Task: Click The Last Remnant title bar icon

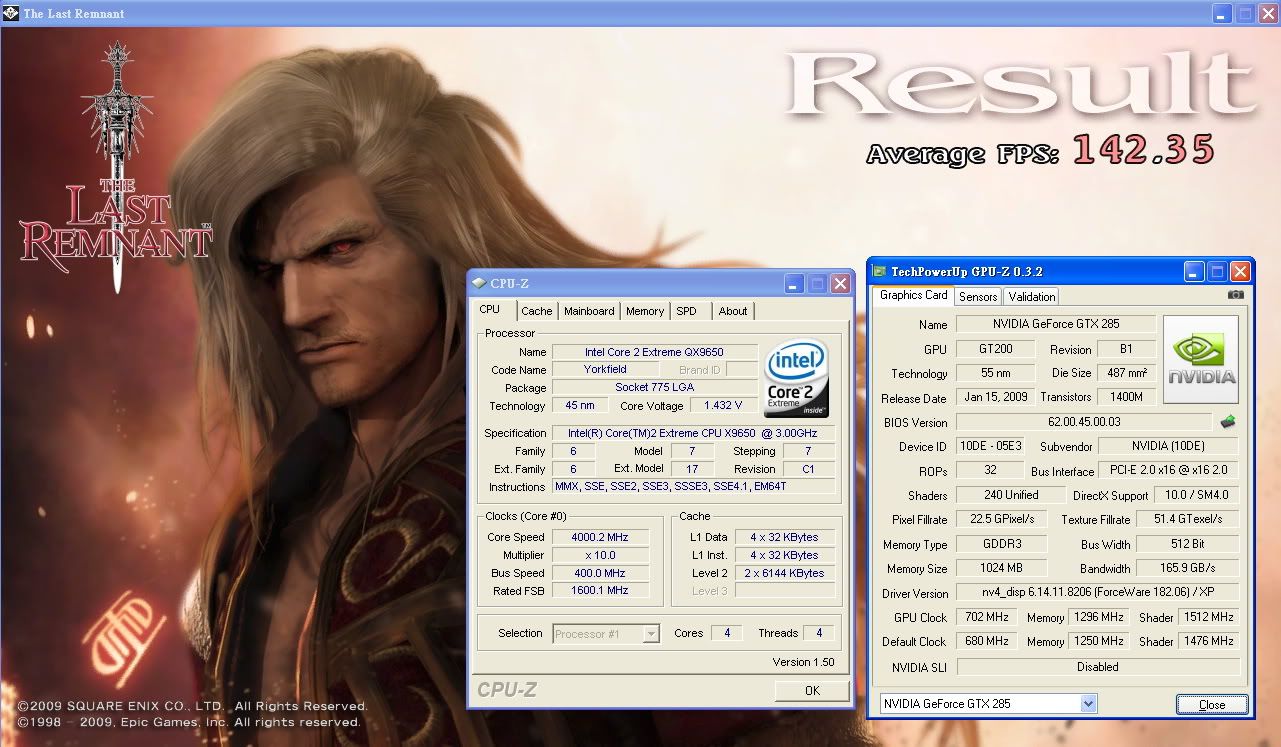Action: [12, 13]
